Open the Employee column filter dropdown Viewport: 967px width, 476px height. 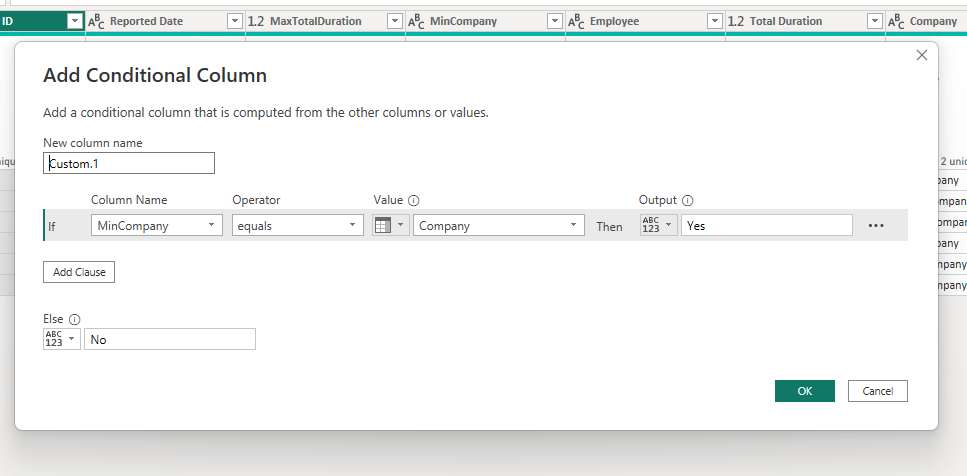715,21
